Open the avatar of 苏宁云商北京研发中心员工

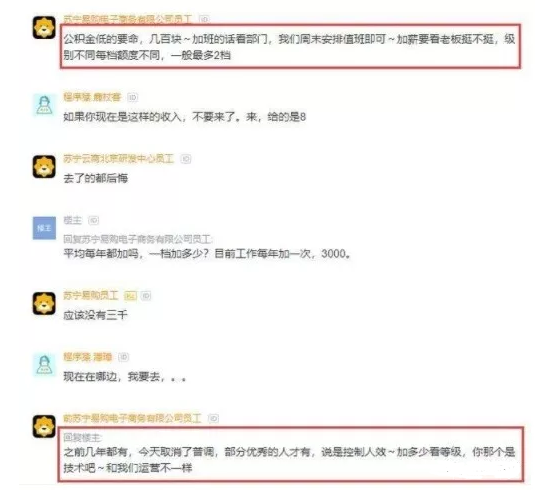tap(44, 166)
